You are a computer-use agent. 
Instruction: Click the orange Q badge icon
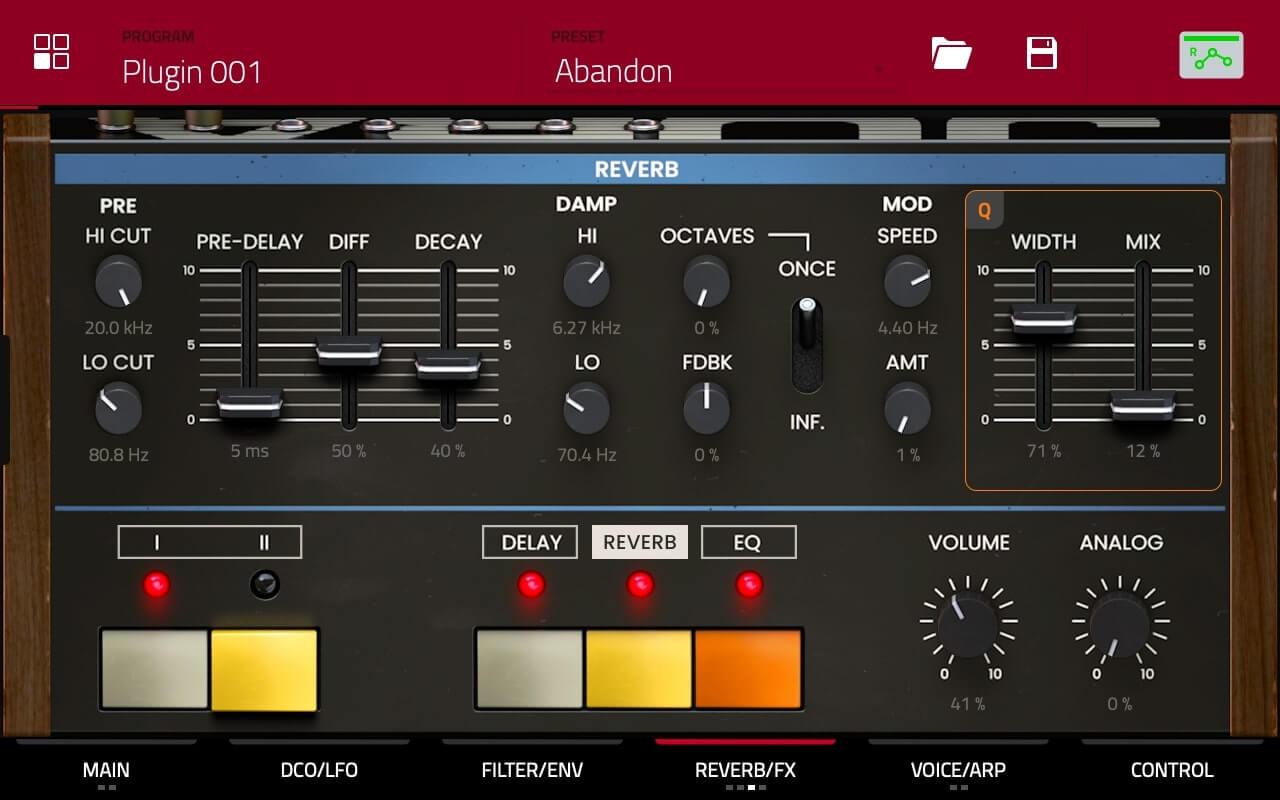[984, 211]
